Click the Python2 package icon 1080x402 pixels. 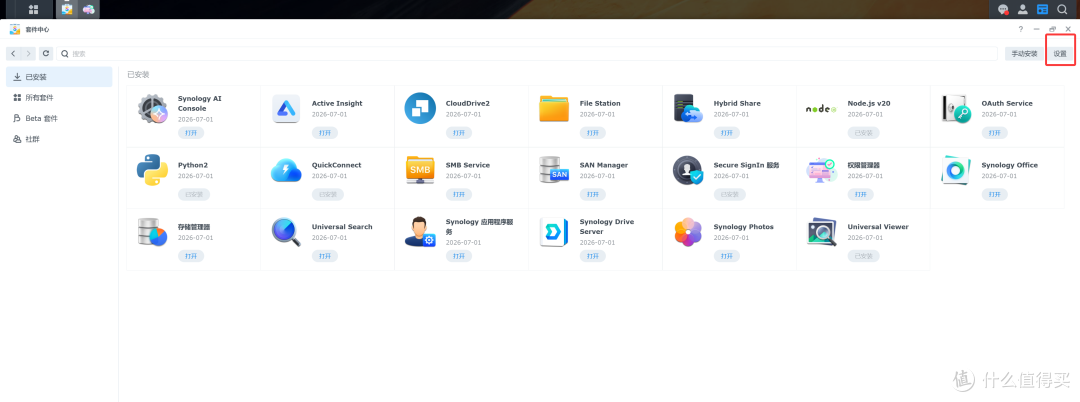[x=152, y=170]
